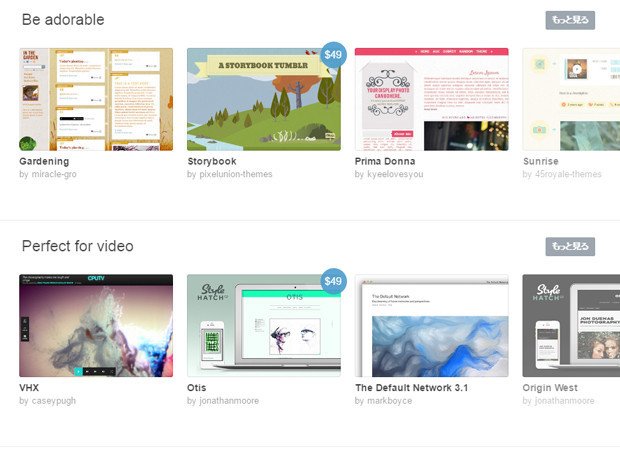620x453 pixels.
Task: Open The Default Network 3.1 title link
Action: 412,388
